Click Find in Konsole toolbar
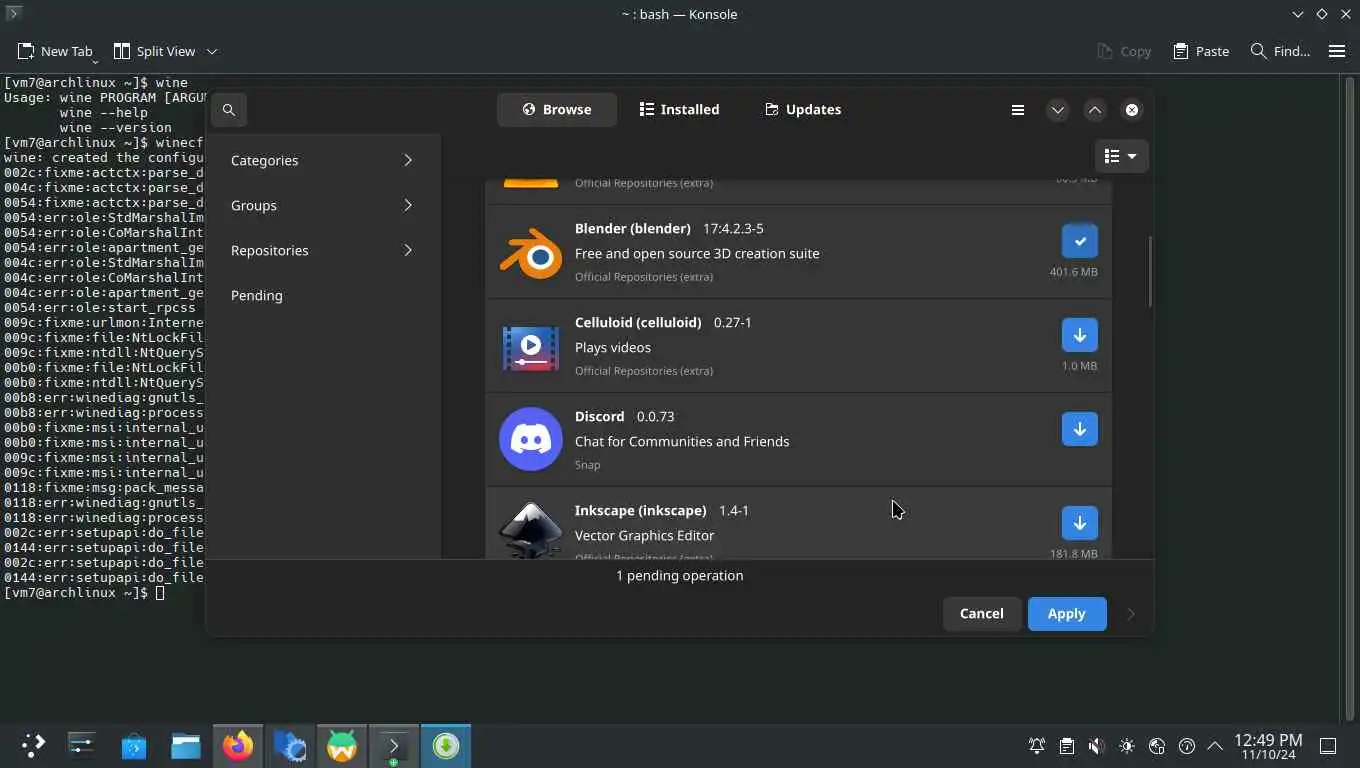 (x=1280, y=51)
